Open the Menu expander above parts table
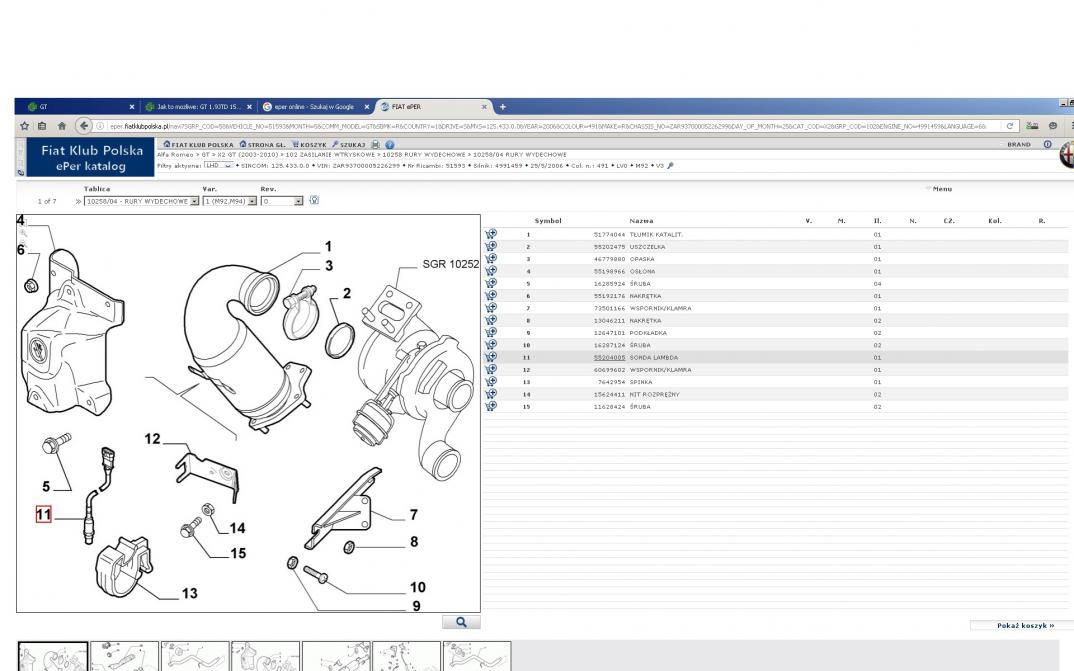The width and height of the screenshot is (1074, 671). coord(939,189)
